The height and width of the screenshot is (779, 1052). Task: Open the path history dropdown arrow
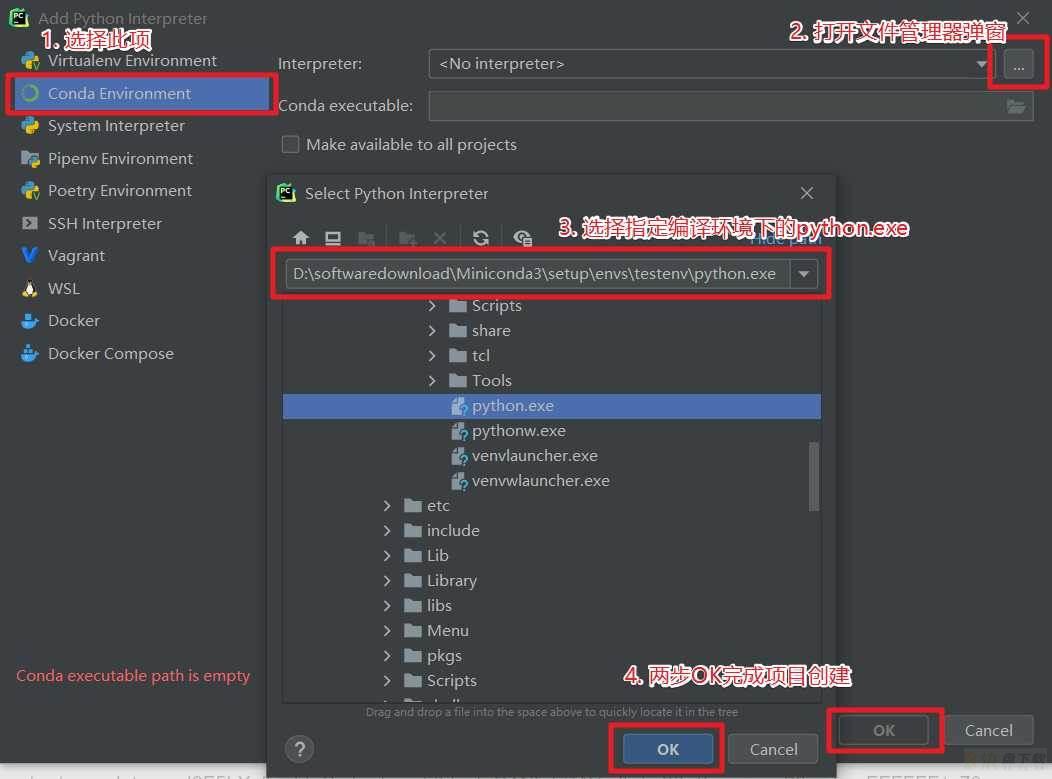tap(804, 274)
